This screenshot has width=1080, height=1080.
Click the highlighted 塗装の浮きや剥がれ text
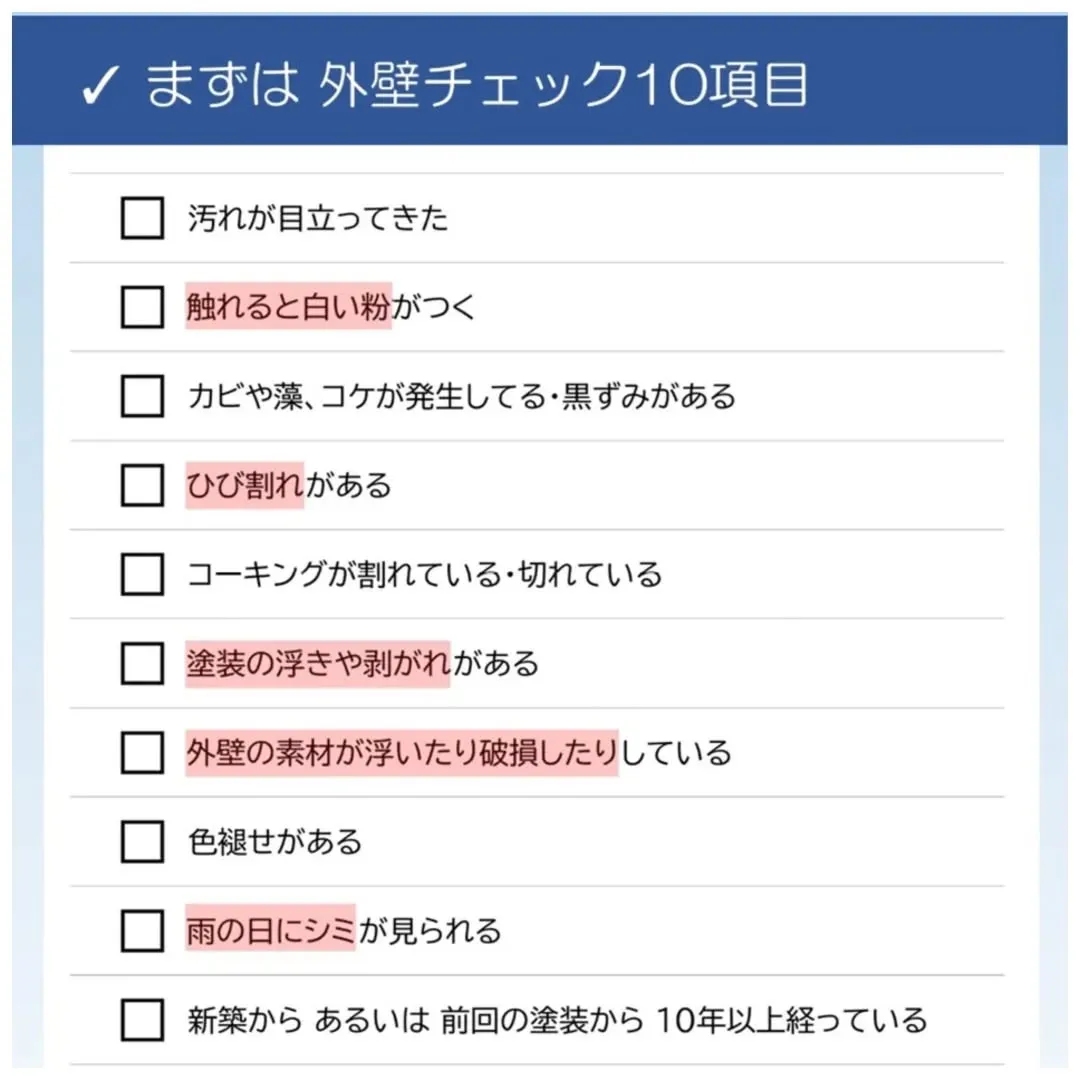pos(317,664)
